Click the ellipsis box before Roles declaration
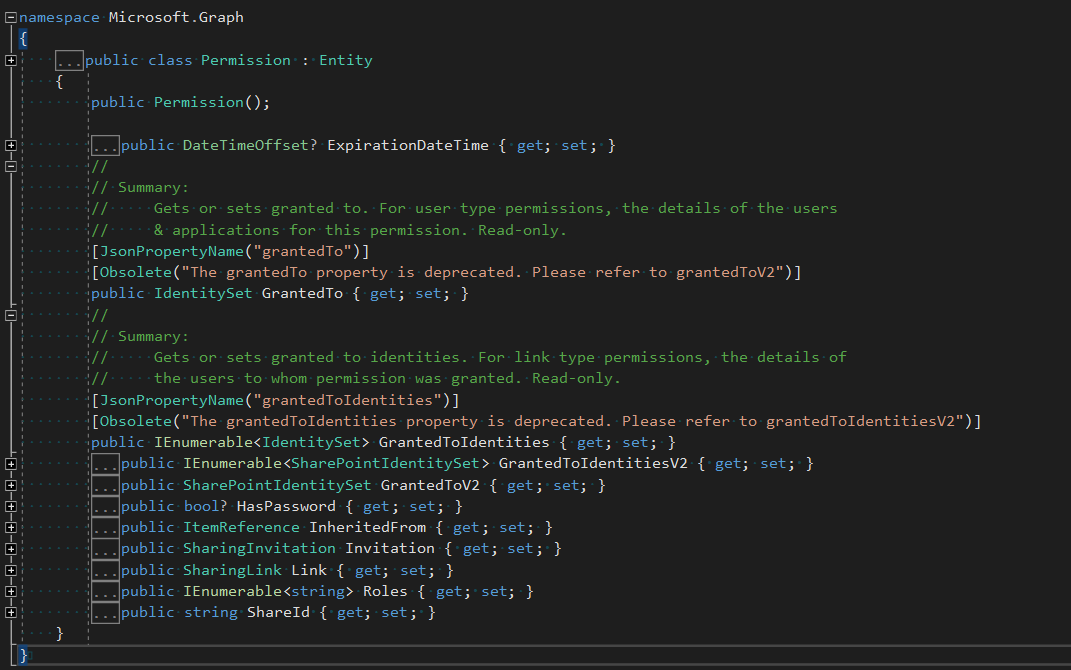This screenshot has width=1071, height=670. 105,591
